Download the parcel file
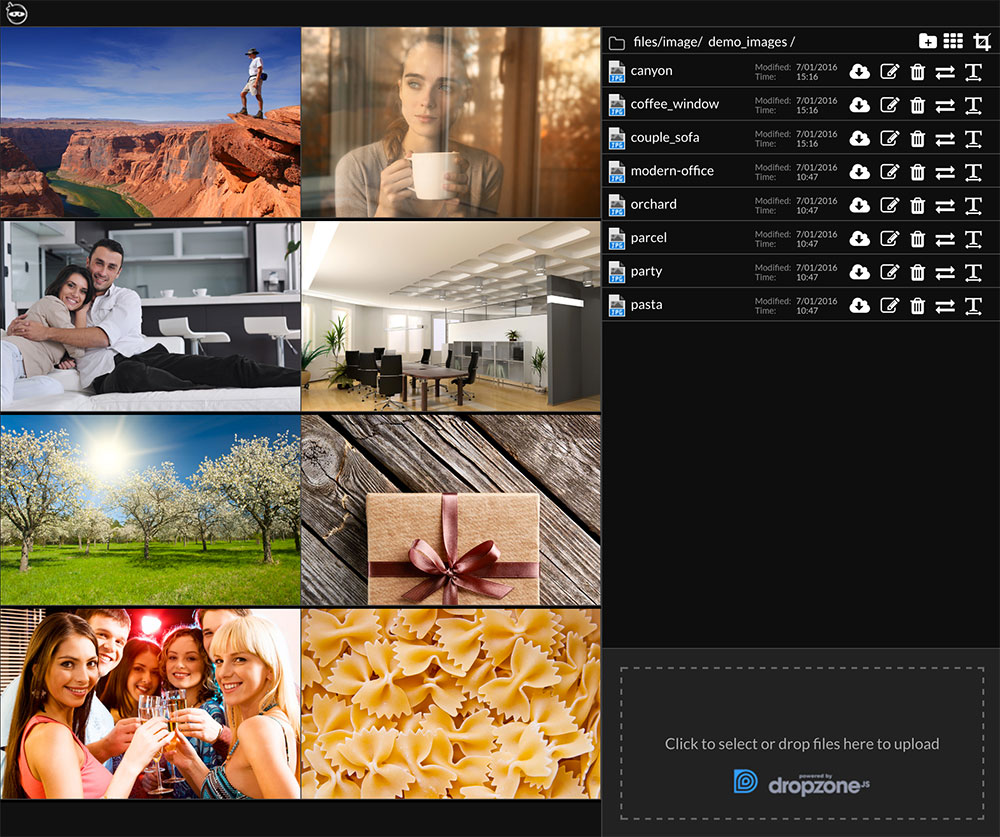This screenshot has width=1000, height=837. click(860, 239)
